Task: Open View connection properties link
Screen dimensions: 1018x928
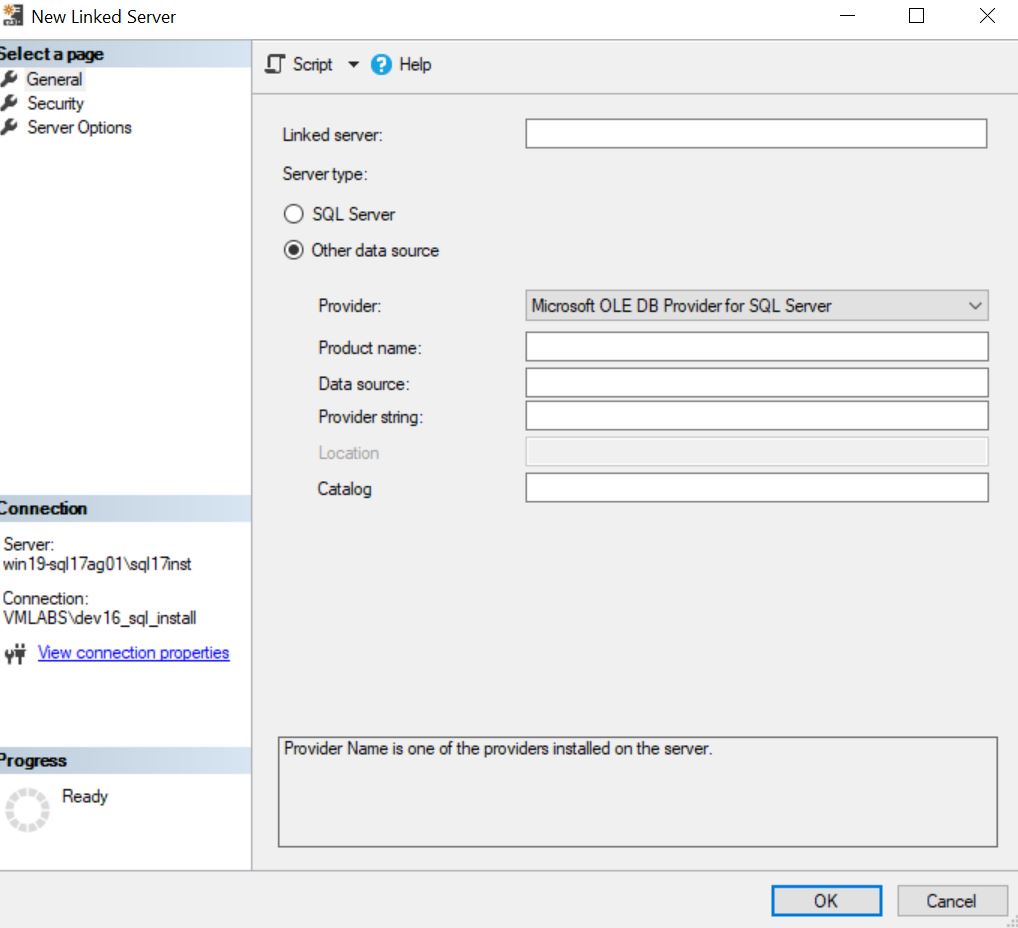Action: (x=133, y=652)
